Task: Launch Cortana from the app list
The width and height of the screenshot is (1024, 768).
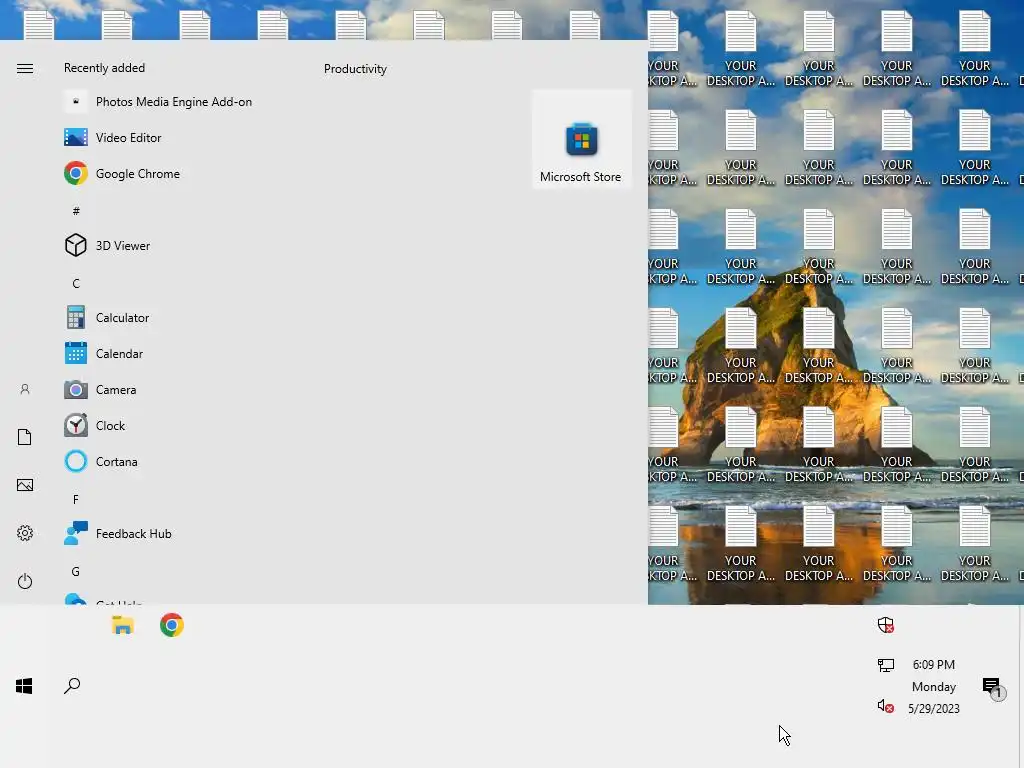Action: point(102,461)
